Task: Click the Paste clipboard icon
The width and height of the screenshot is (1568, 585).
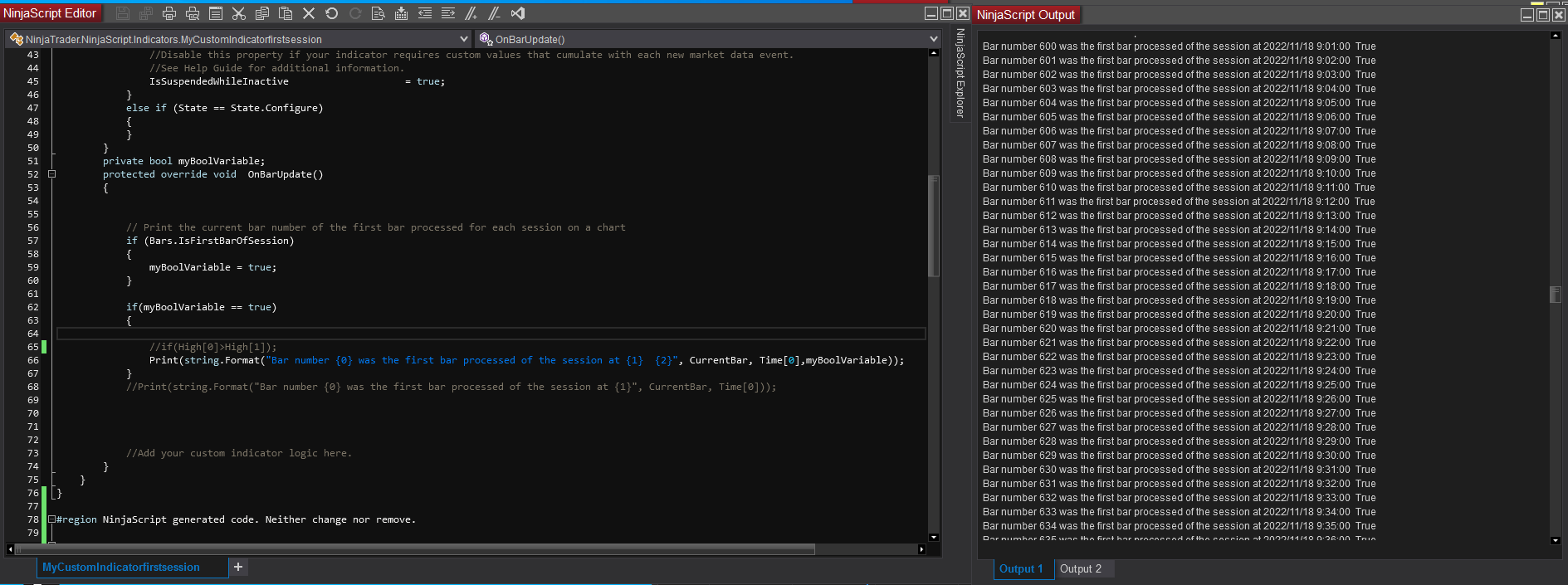Action: [x=286, y=13]
